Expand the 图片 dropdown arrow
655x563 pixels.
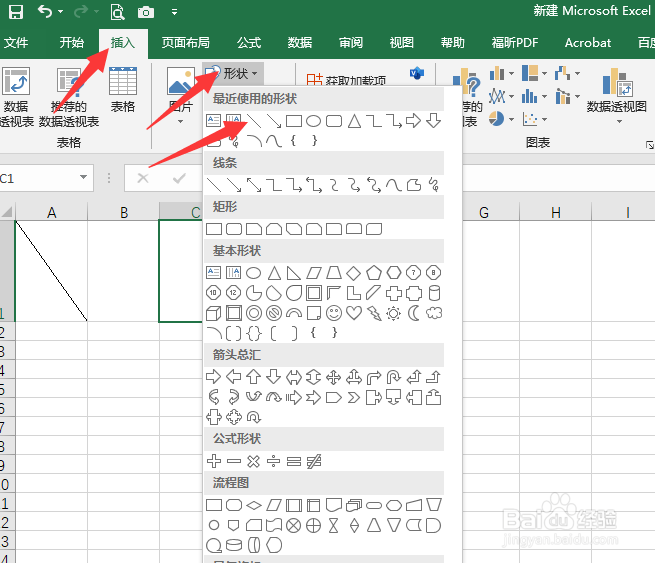[x=180, y=122]
